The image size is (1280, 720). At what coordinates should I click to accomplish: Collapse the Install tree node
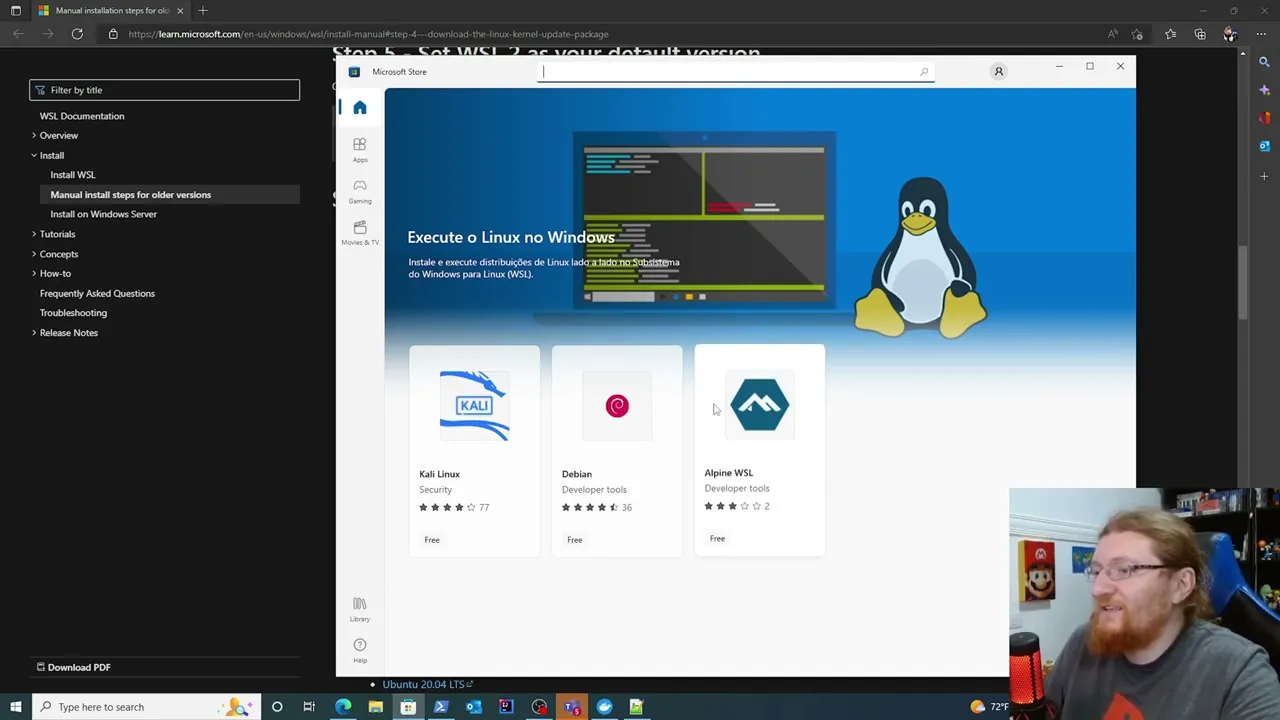tap(34, 155)
